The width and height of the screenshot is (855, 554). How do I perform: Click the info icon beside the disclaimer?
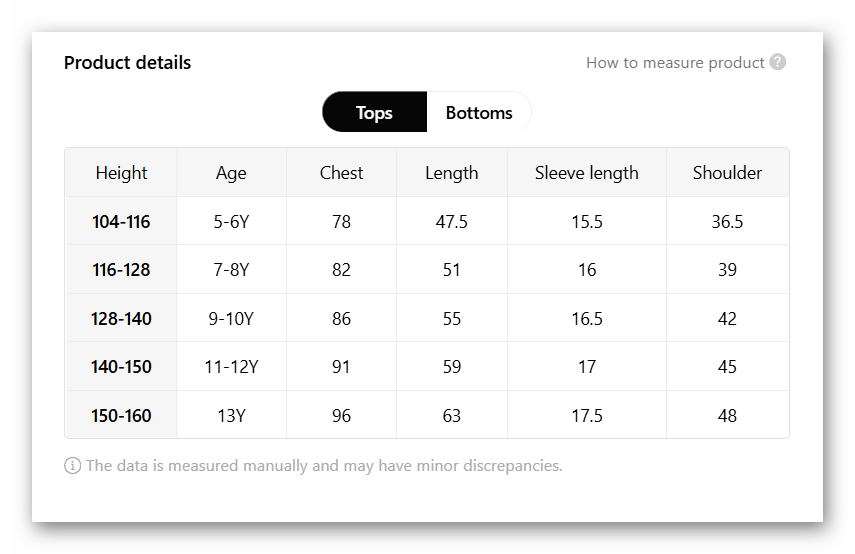[x=72, y=466]
